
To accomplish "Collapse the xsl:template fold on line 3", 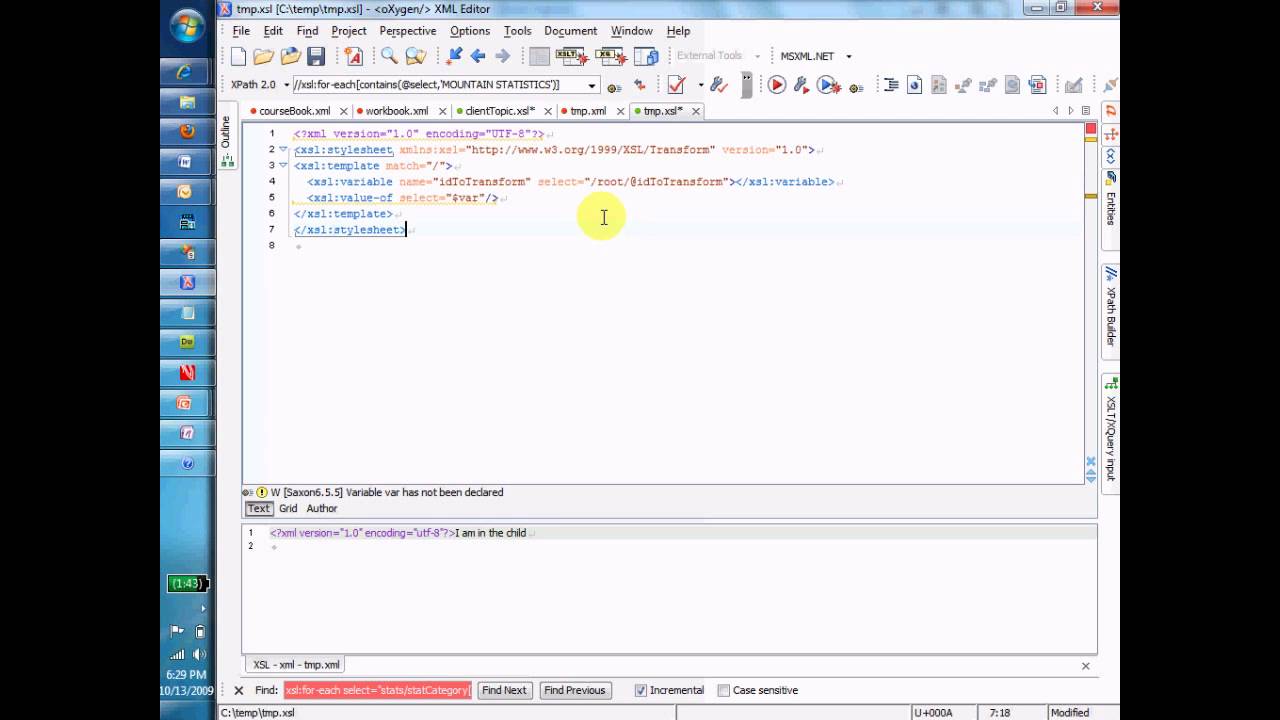I will [283, 165].
